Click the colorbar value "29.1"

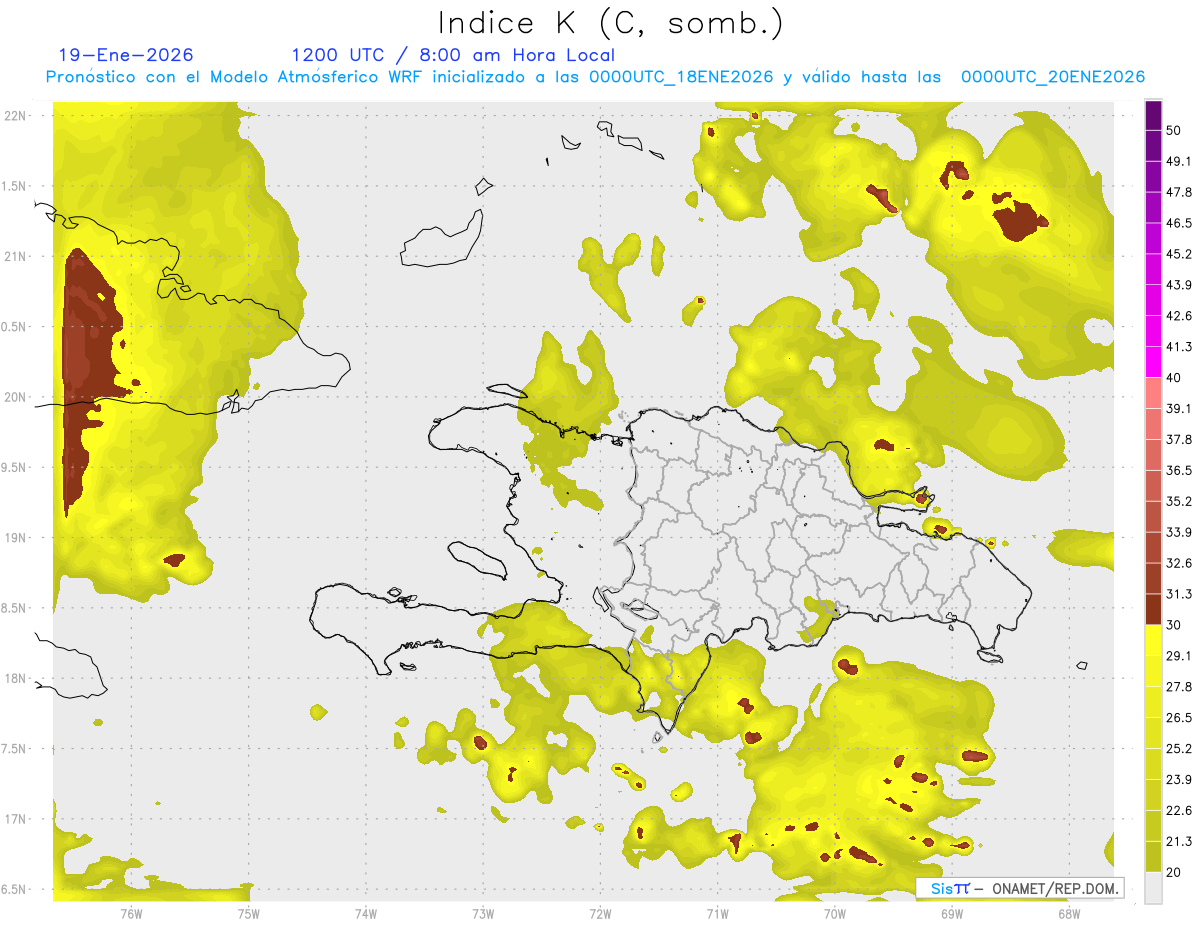point(1179,655)
